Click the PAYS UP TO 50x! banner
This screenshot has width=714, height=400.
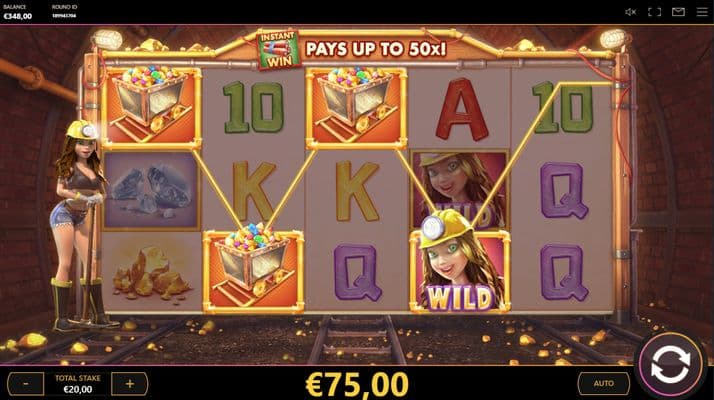tap(376, 49)
